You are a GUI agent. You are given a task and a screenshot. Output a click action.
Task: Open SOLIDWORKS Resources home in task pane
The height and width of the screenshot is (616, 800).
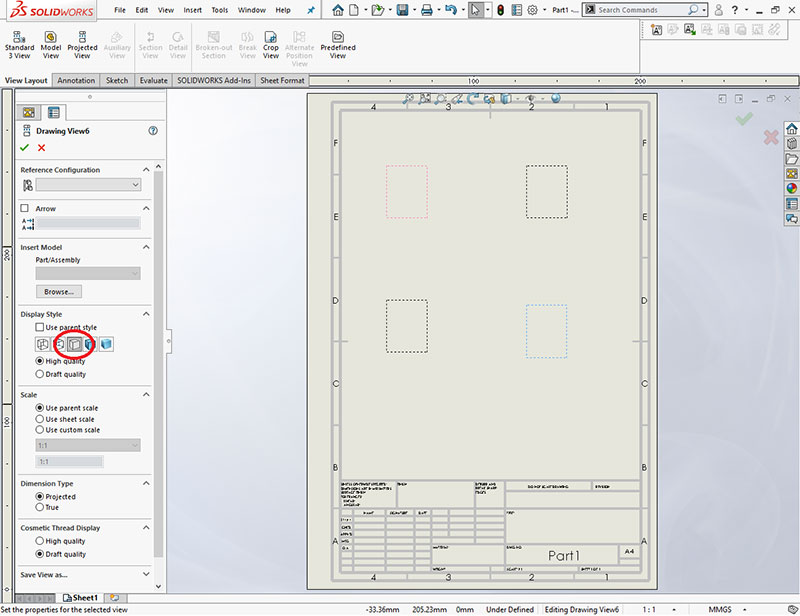click(791, 129)
